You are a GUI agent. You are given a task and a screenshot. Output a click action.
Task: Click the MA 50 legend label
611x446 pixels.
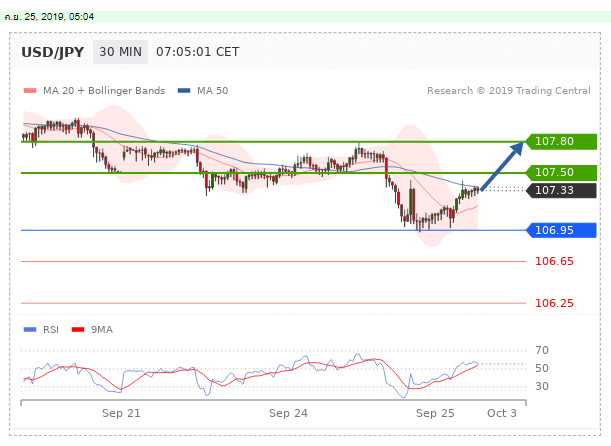coord(212,91)
